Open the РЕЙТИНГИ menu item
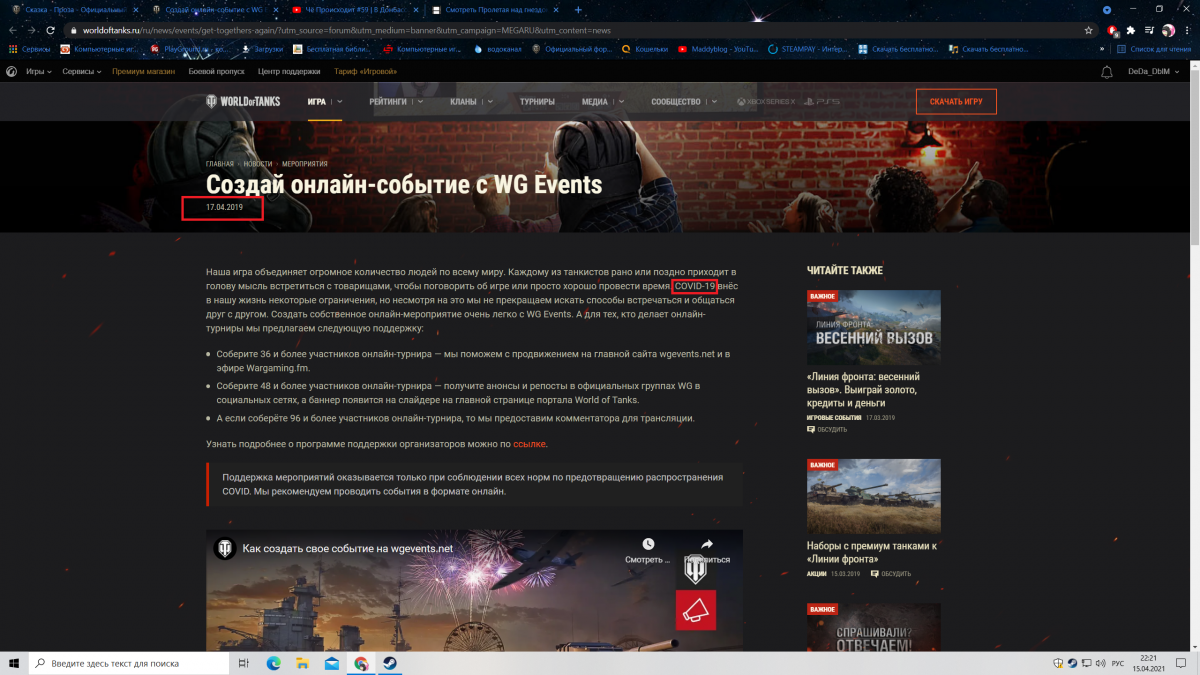Image resolution: width=1200 pixels, height=675 pixels. (x=388, y=101)
